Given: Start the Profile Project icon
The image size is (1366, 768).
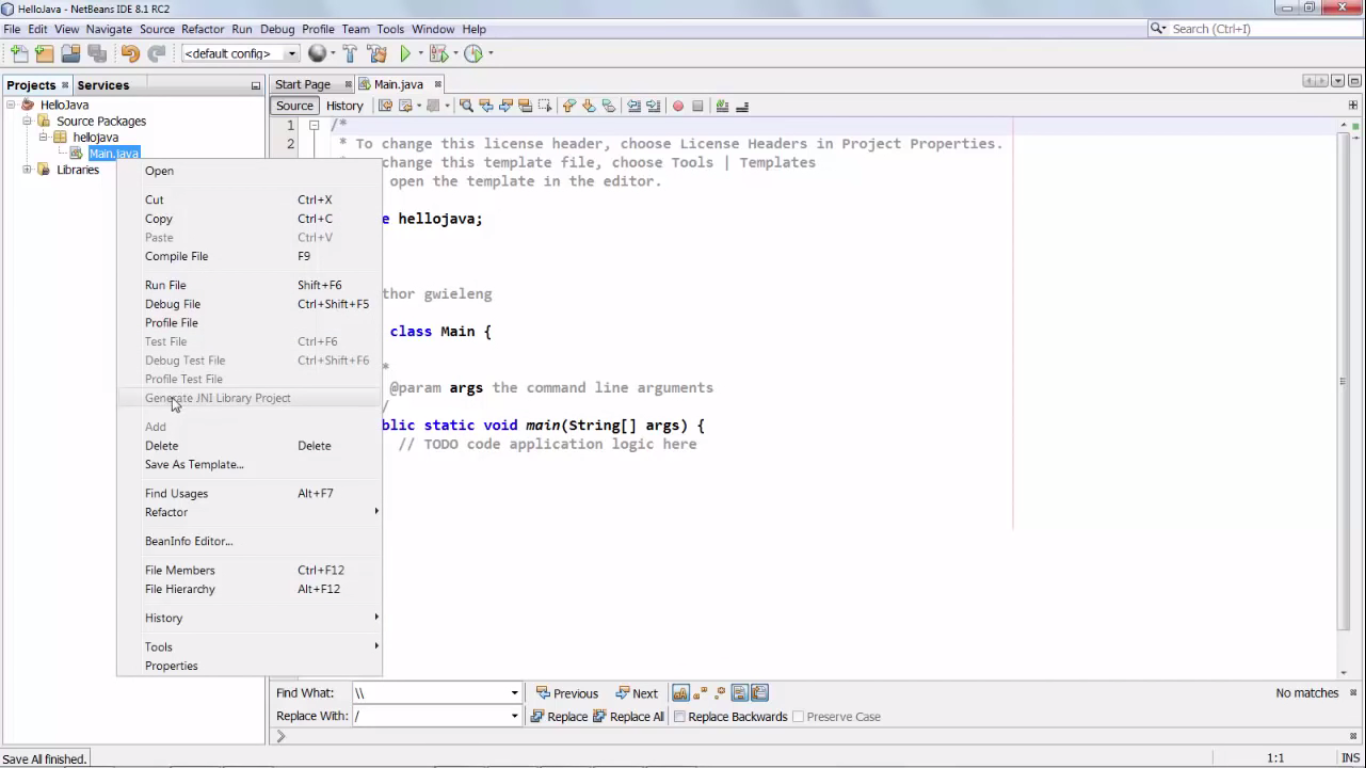Looking at the screenshot, I should click(473, 53).
